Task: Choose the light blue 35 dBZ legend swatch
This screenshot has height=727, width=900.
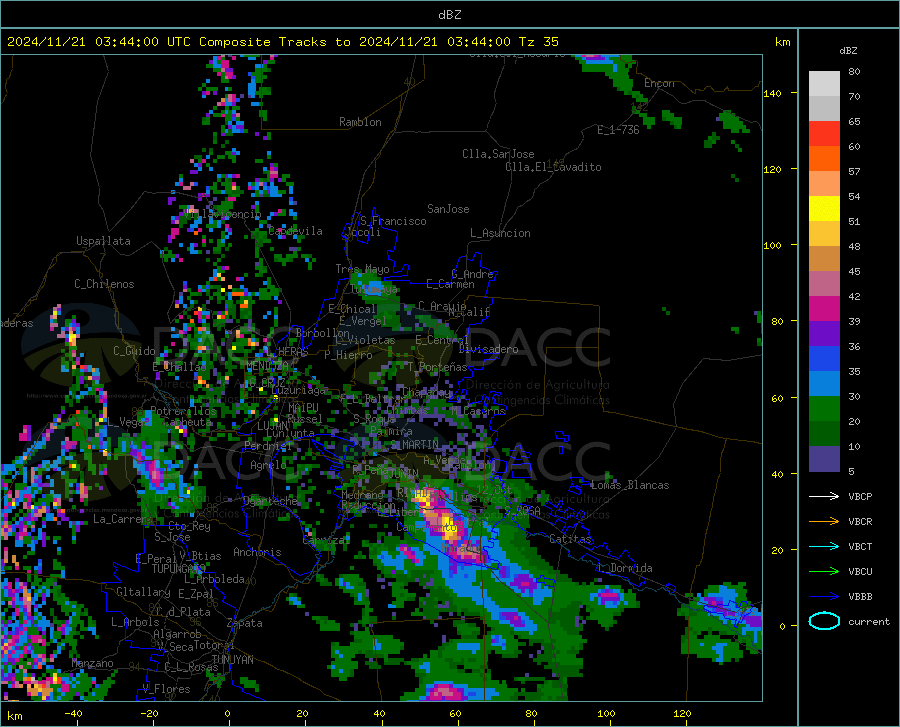Action: pyautogui.click(x=824, y=384)
